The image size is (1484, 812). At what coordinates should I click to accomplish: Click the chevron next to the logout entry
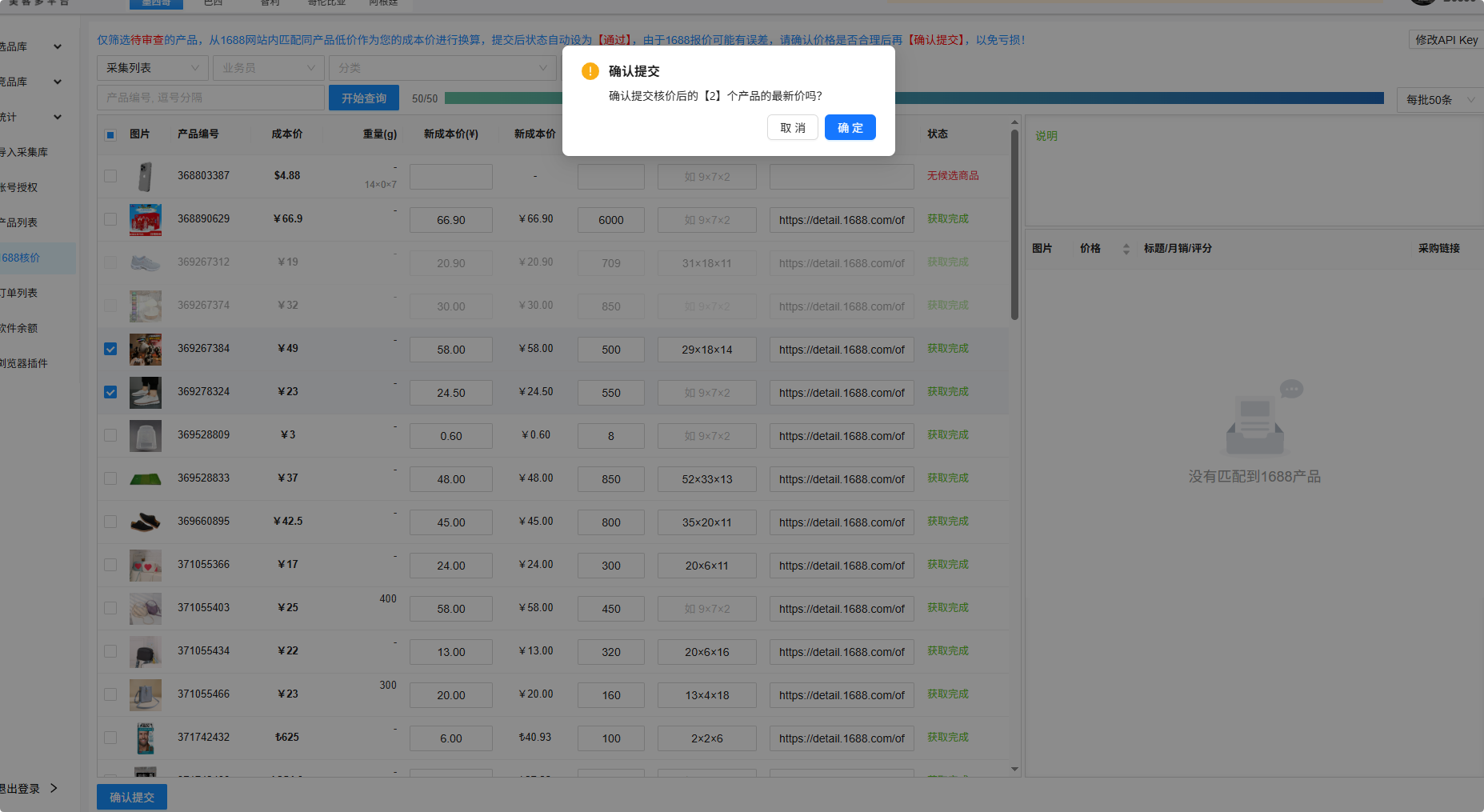pyautogui.click(x=54, y=788)
